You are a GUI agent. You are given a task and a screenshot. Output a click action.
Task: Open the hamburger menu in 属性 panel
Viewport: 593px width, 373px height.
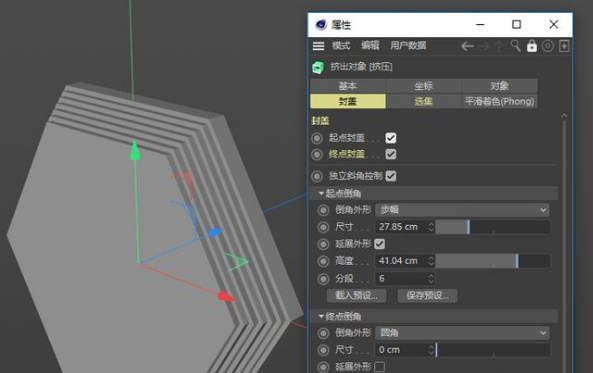[x=318, y=46]
